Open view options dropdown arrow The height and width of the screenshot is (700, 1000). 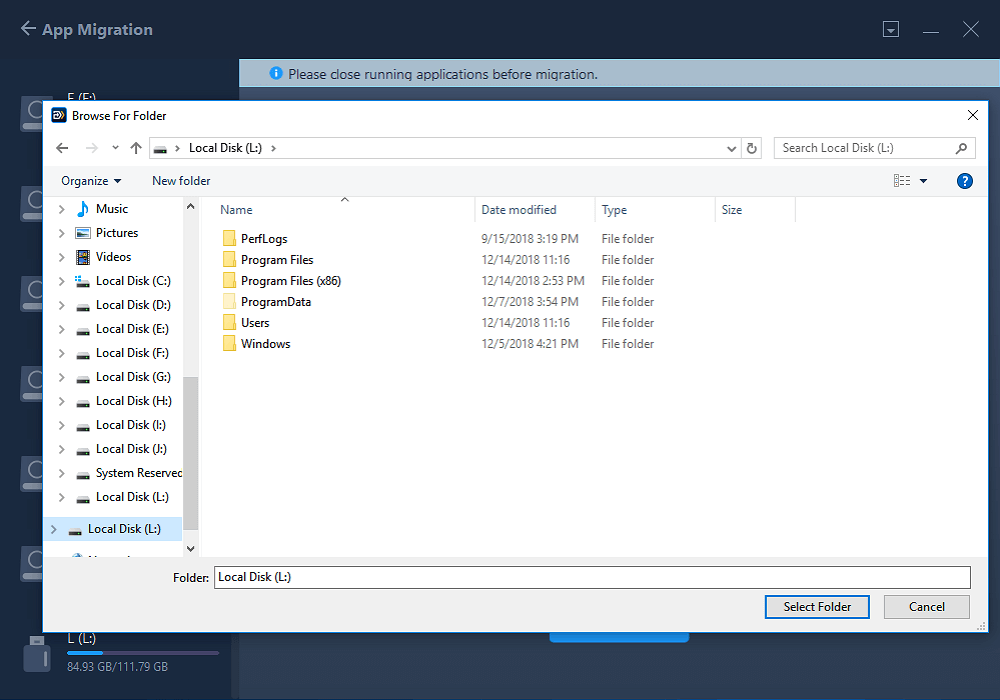(923, 181)
